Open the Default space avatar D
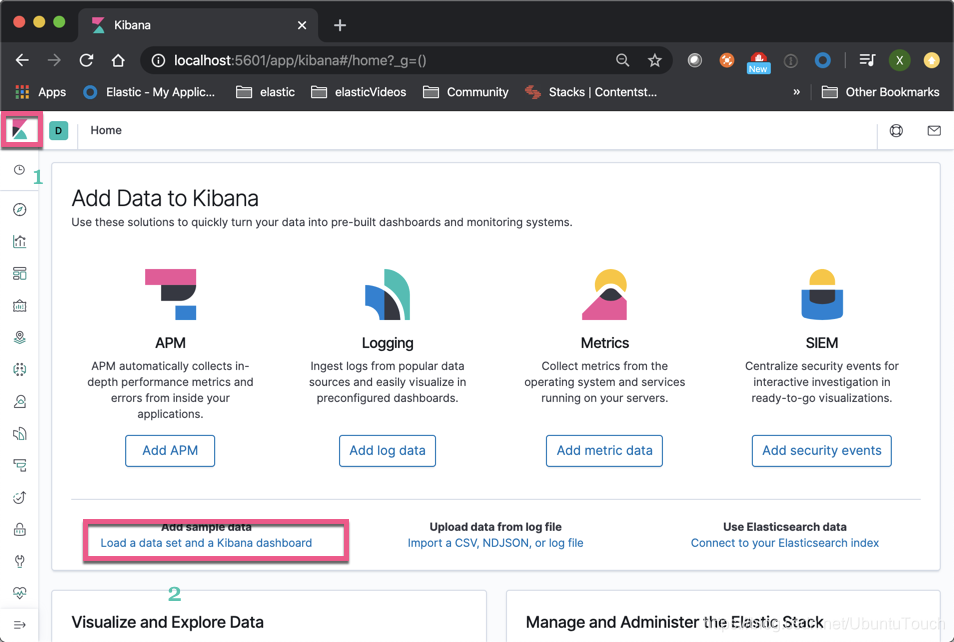This screenshot has height=642, width=954. [x=58, y=130]
